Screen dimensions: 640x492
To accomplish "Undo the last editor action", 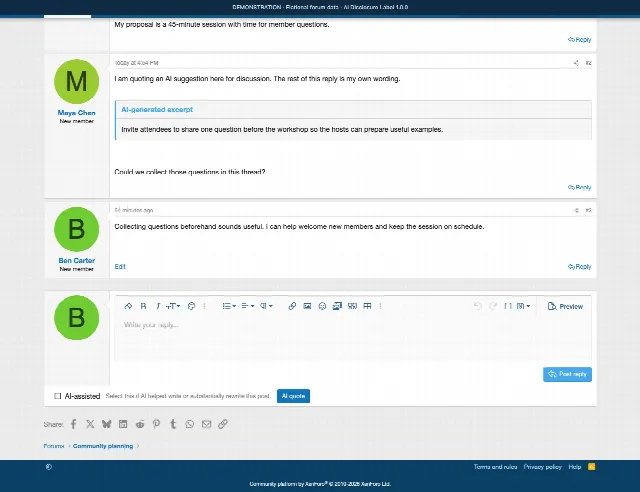I will 478,306.
